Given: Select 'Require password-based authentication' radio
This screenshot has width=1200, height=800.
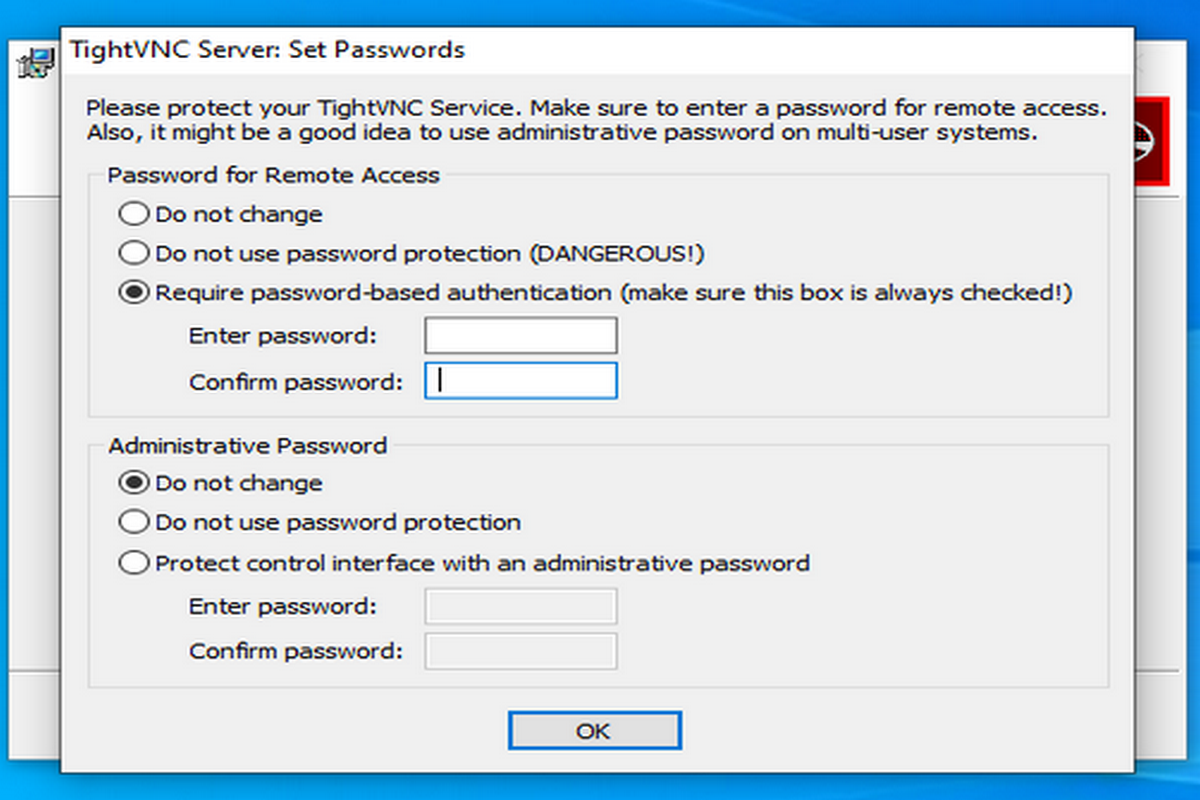Looking at the screenshot, I should point(132,293).
